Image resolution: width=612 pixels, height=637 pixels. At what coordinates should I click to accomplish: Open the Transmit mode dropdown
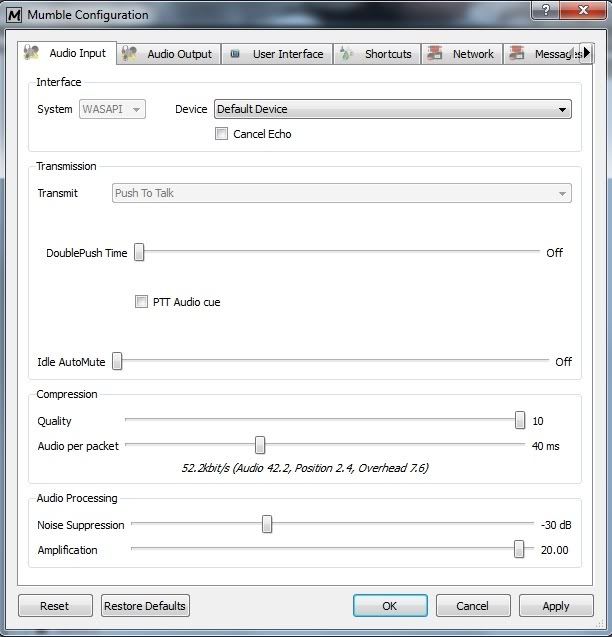point(341,193)
